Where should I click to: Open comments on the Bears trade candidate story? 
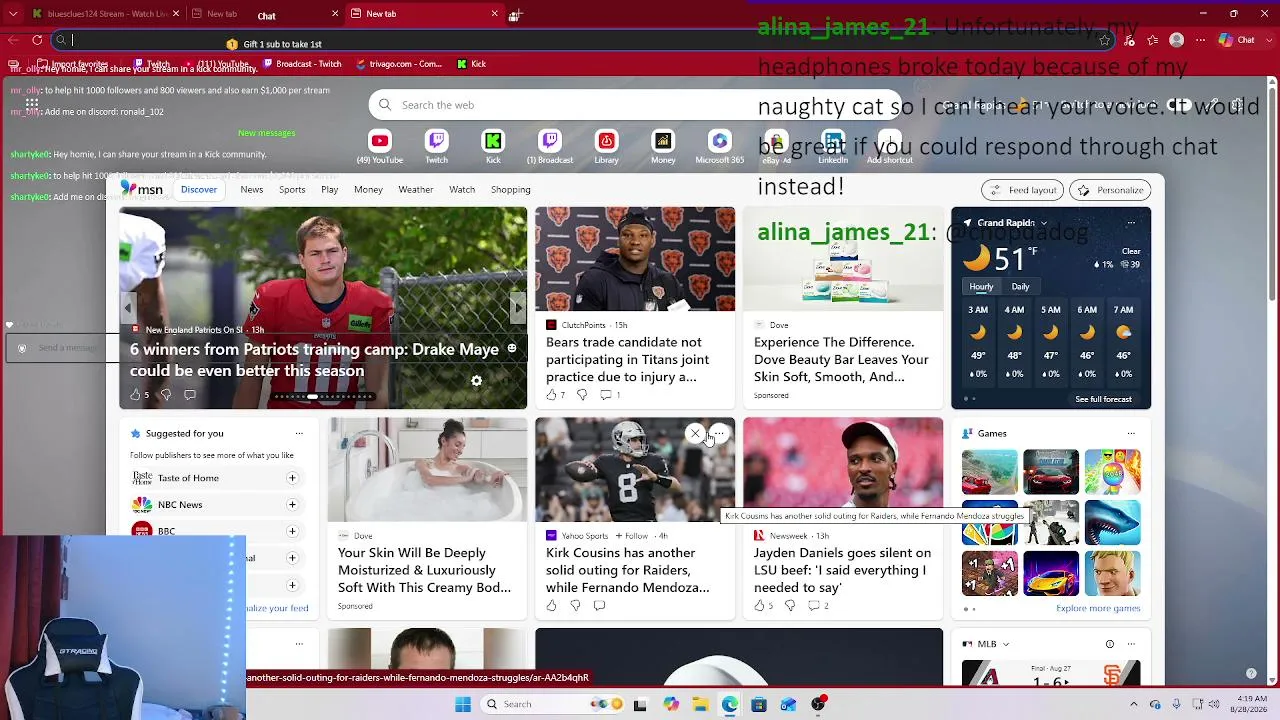605,395
